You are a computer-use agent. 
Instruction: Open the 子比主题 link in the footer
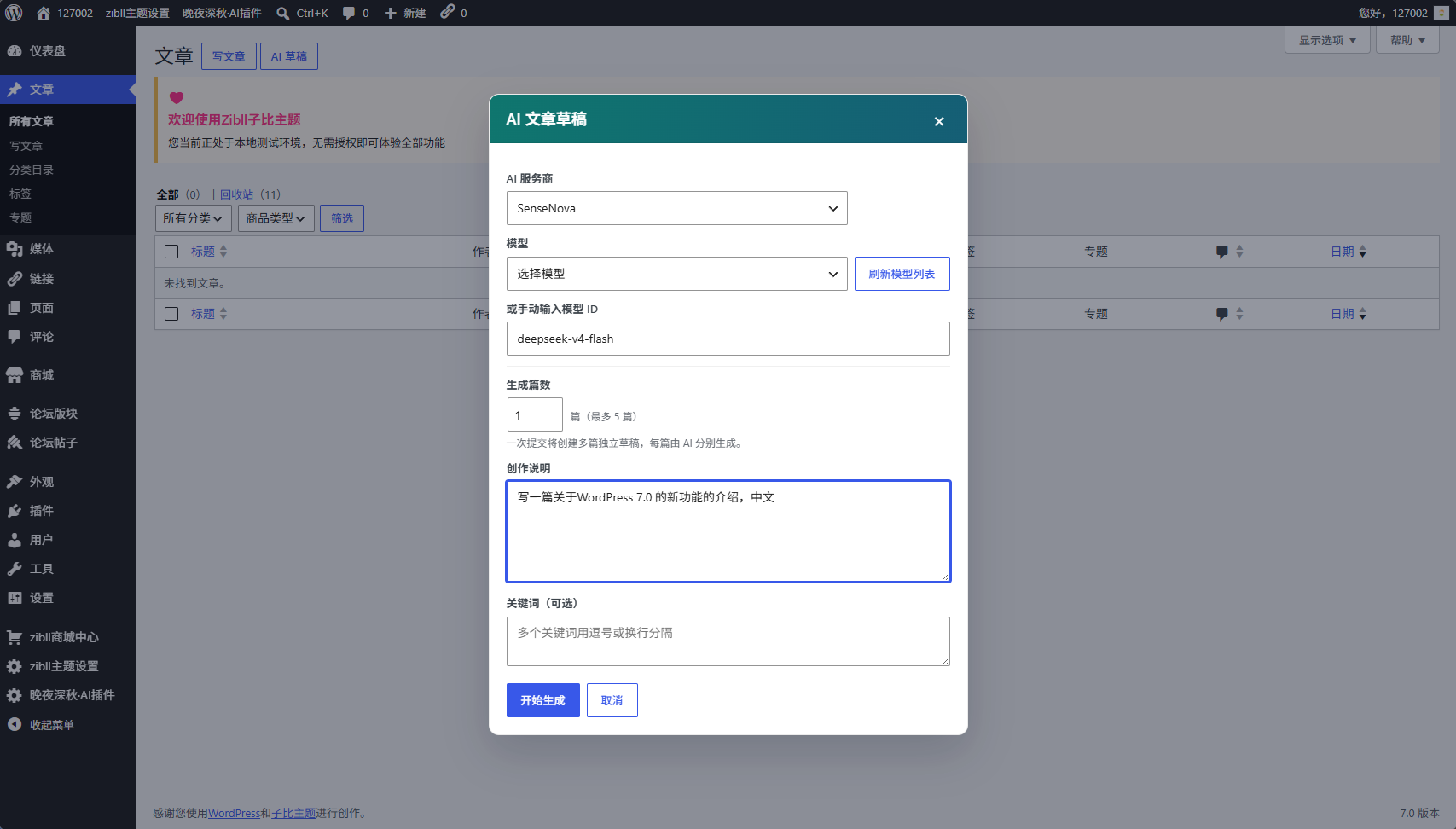tap(293, 813)
